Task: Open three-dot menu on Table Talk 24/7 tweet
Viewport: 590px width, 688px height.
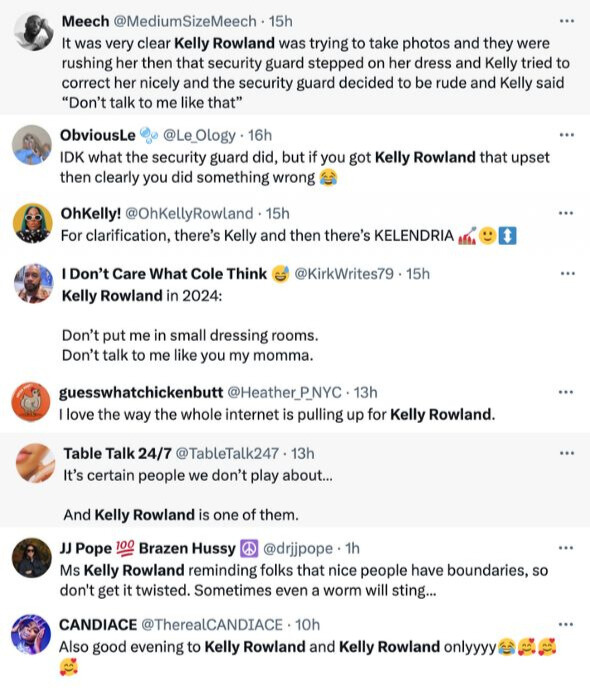Action: [567, 453]
